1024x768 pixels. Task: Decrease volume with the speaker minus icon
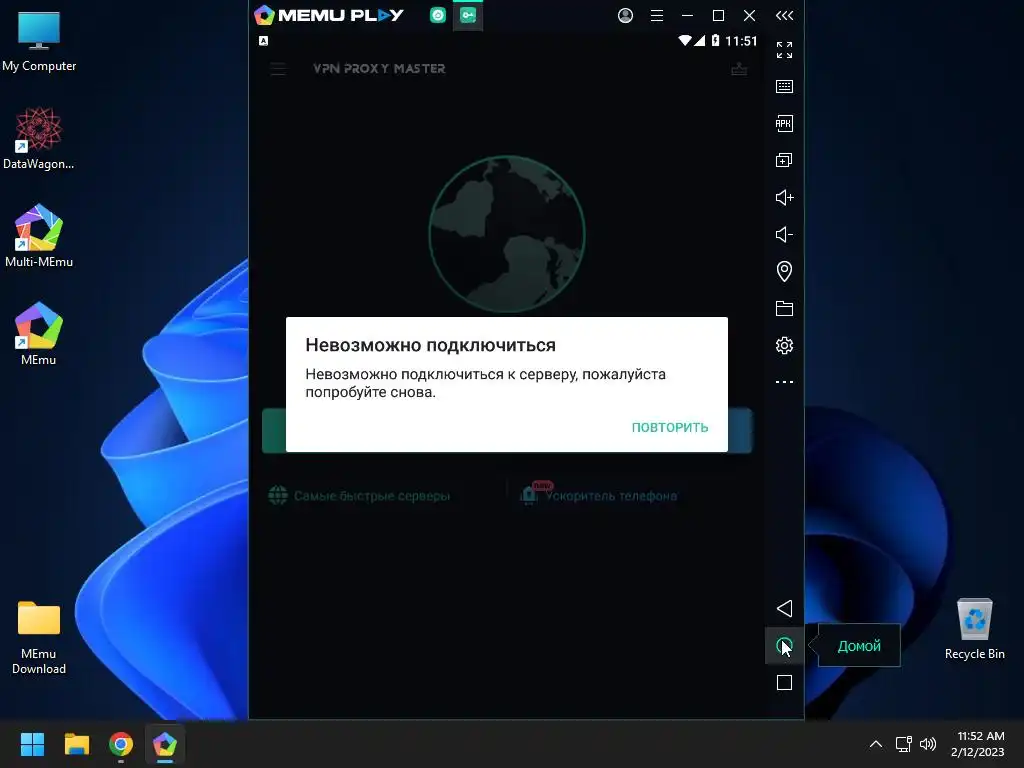pos(784,234)
